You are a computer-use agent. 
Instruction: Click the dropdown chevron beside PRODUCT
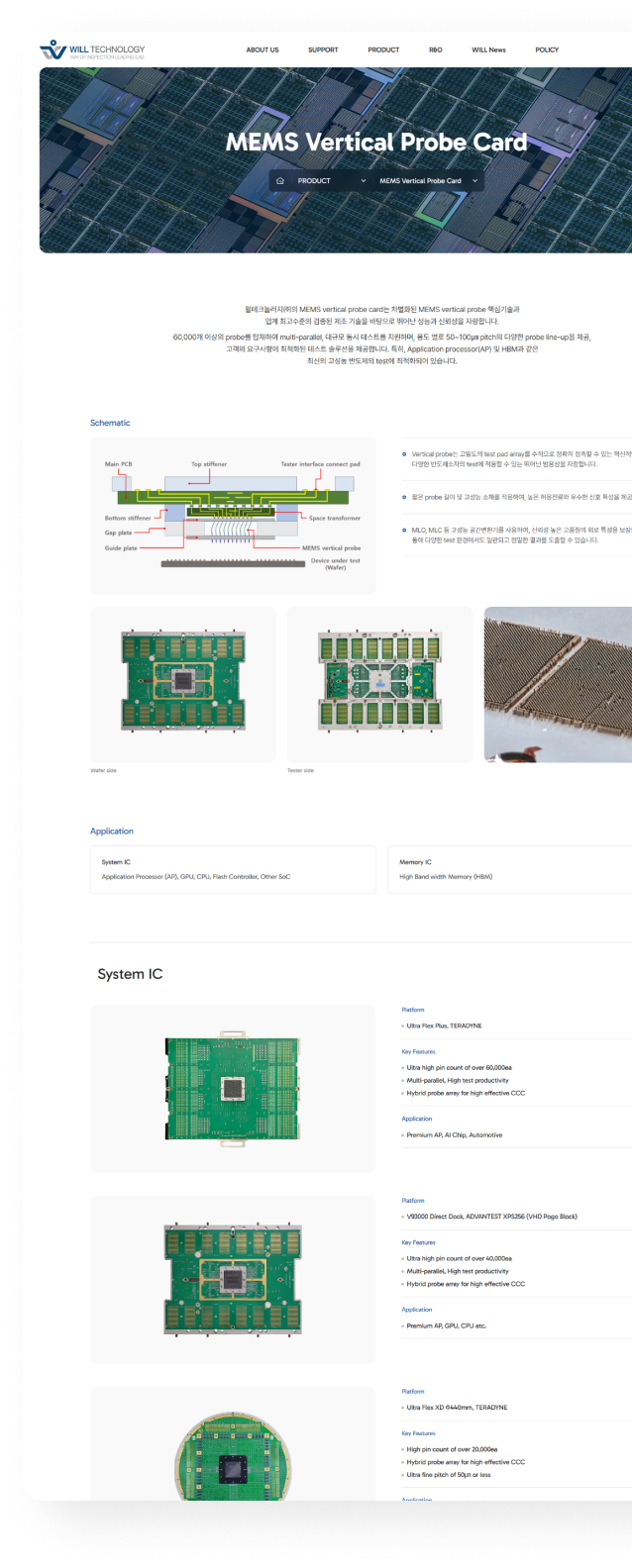364,181
